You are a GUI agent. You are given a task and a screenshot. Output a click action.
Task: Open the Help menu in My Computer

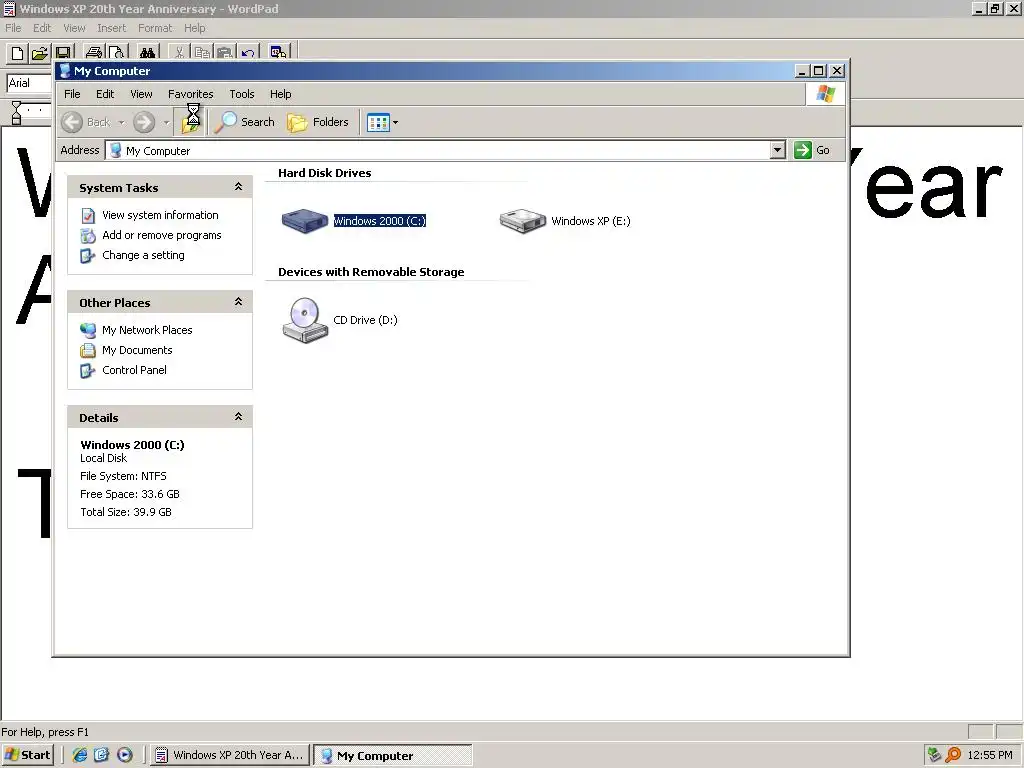[281, 94]
